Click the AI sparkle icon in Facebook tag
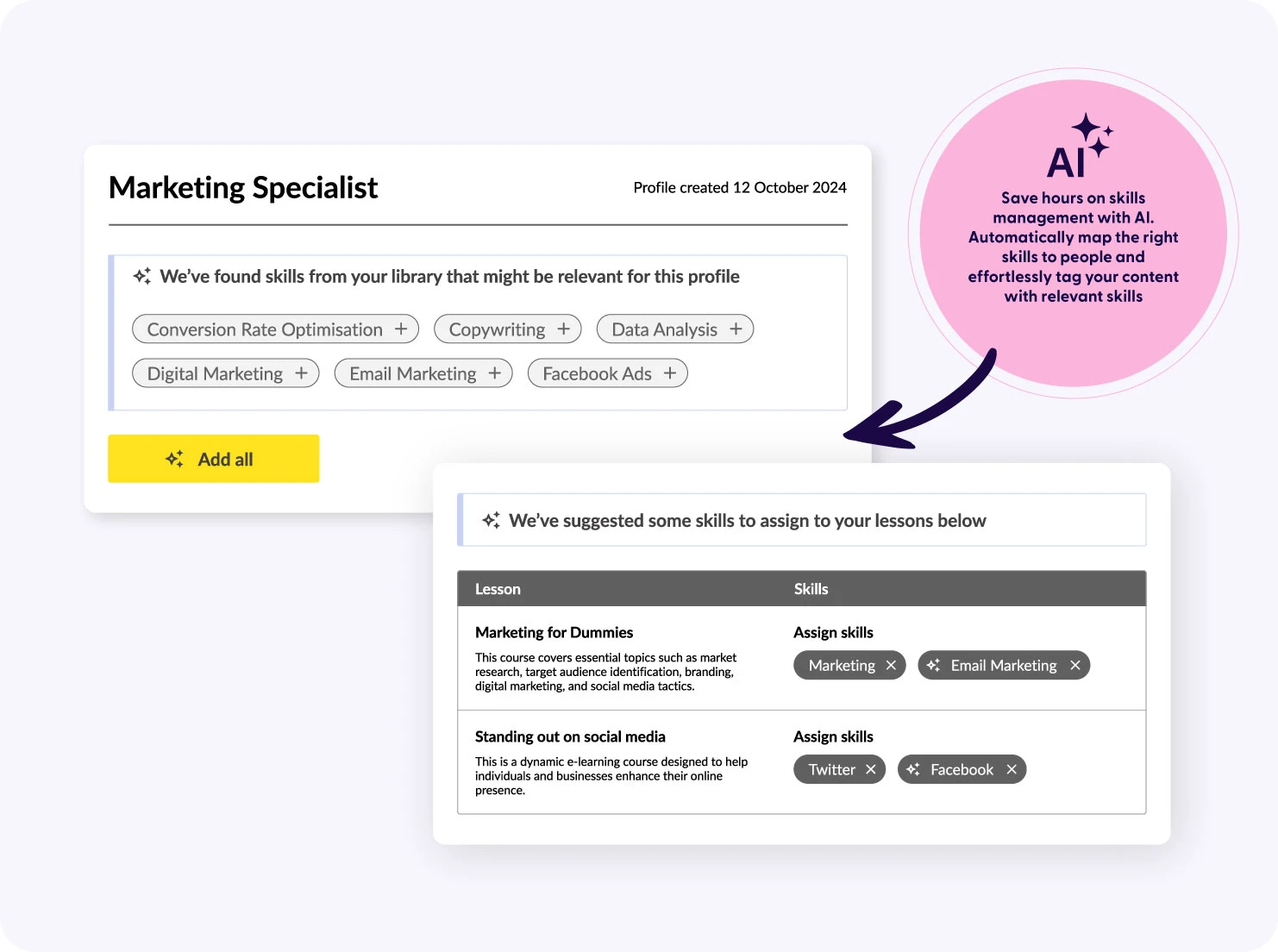Image resolution: width=1278 pixels, height=952 pixels. [913, 769]
